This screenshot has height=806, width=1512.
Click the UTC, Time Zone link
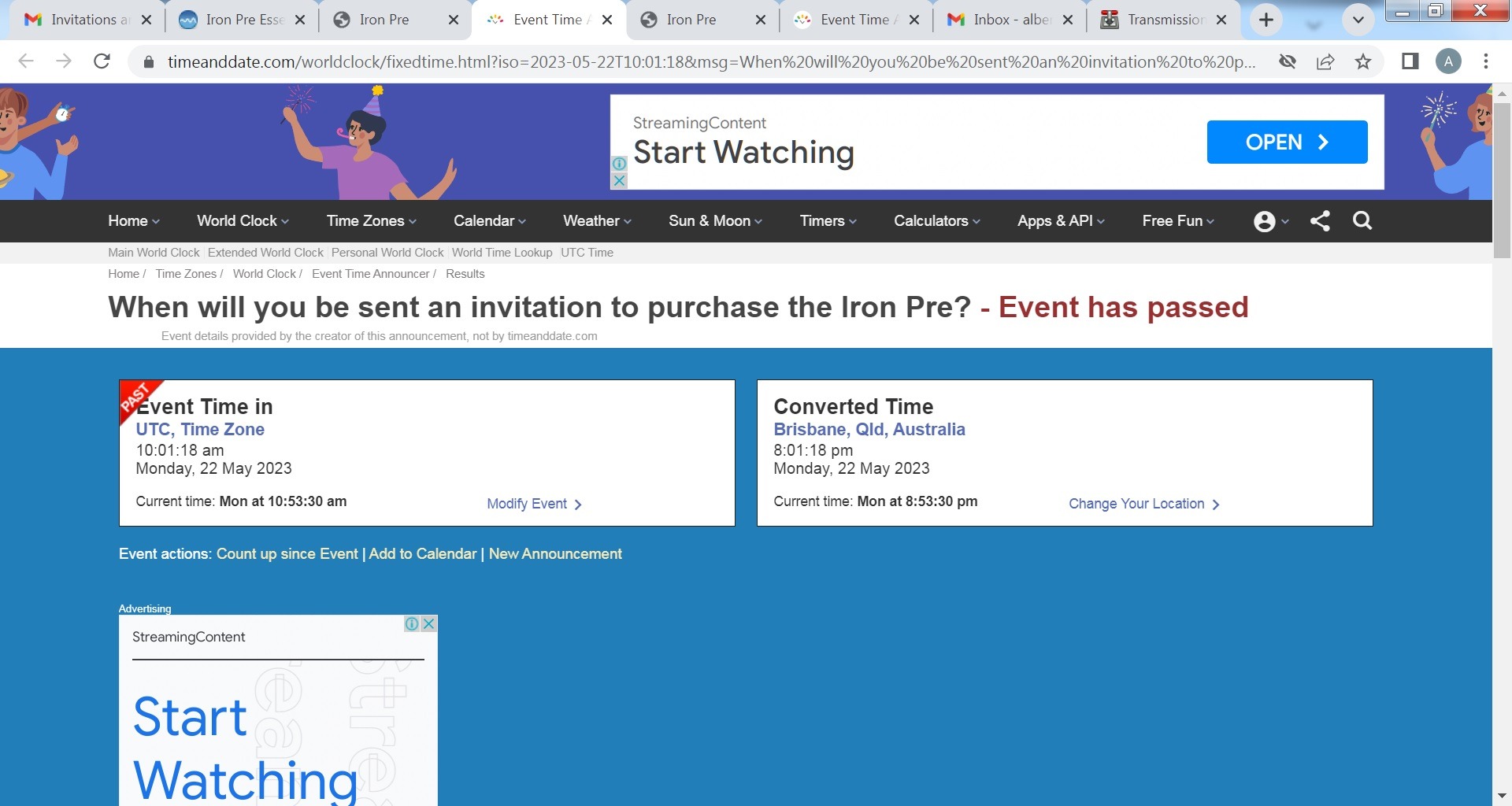coord(200,430)
